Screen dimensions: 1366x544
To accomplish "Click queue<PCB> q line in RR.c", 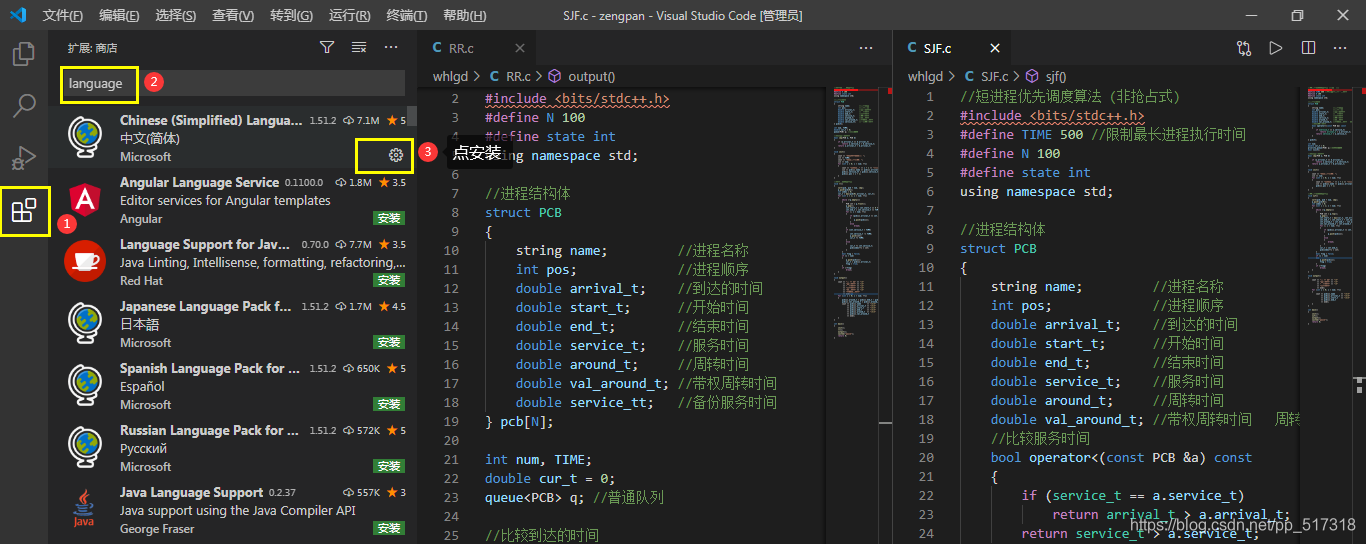I will click(574, 497).
